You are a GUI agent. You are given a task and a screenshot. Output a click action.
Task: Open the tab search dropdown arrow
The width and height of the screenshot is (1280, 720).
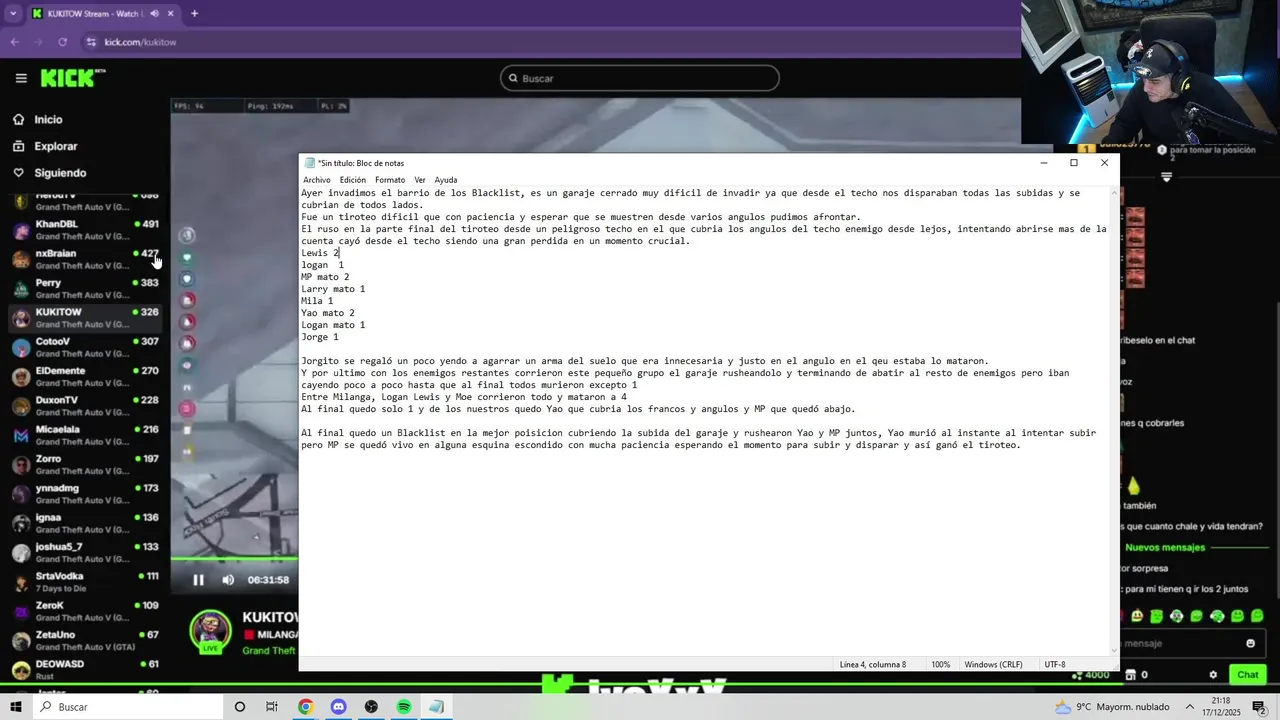click(13, 14)
